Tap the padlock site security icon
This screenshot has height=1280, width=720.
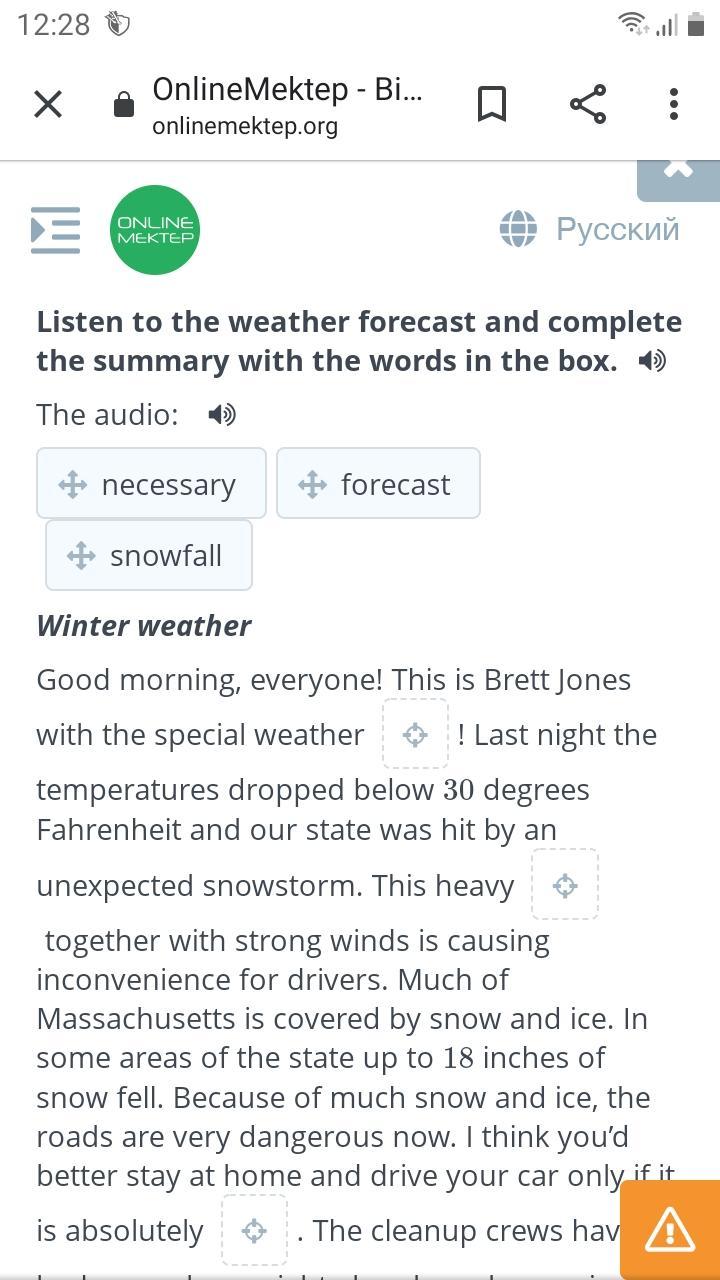(x=124, y=105)
